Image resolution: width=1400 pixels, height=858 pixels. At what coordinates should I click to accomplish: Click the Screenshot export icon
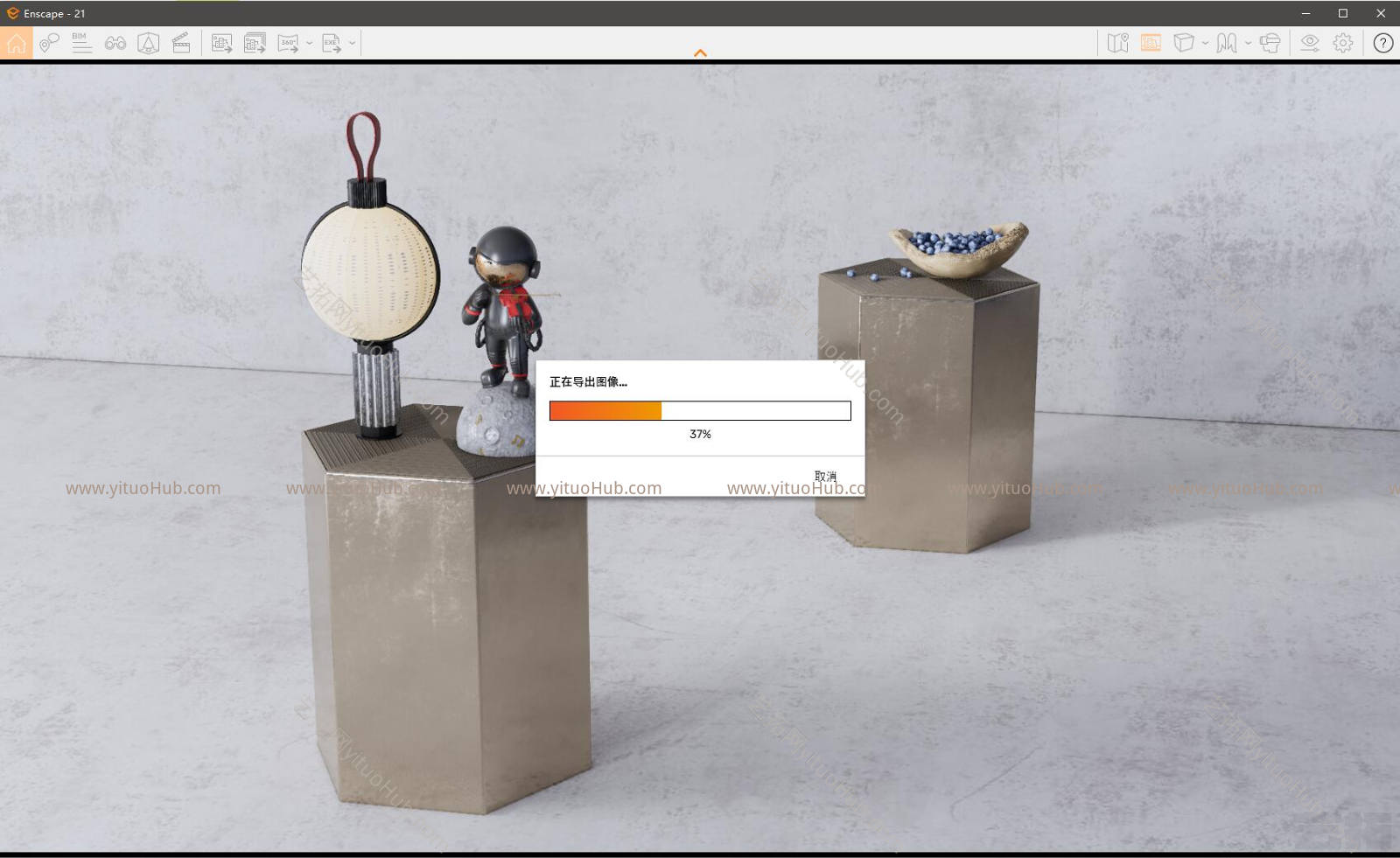pyautogui.click(x=222, y=43)
